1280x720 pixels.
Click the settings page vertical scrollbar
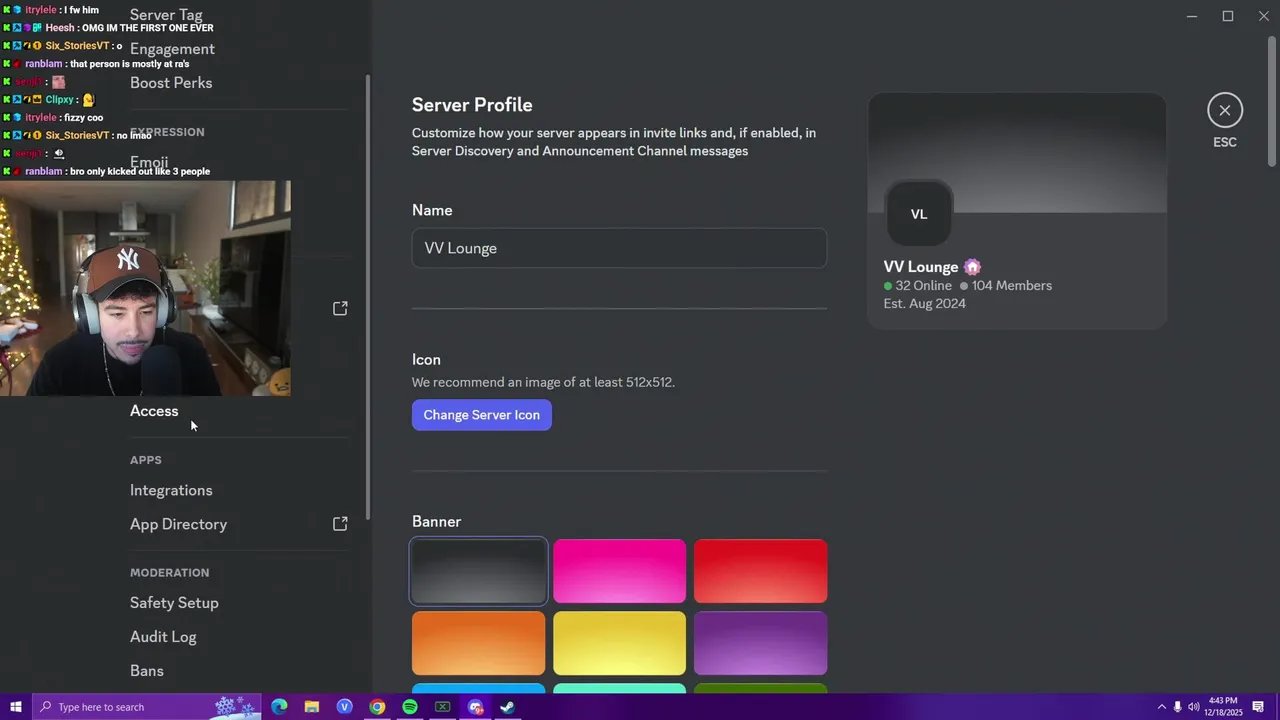pos(1272,100)
